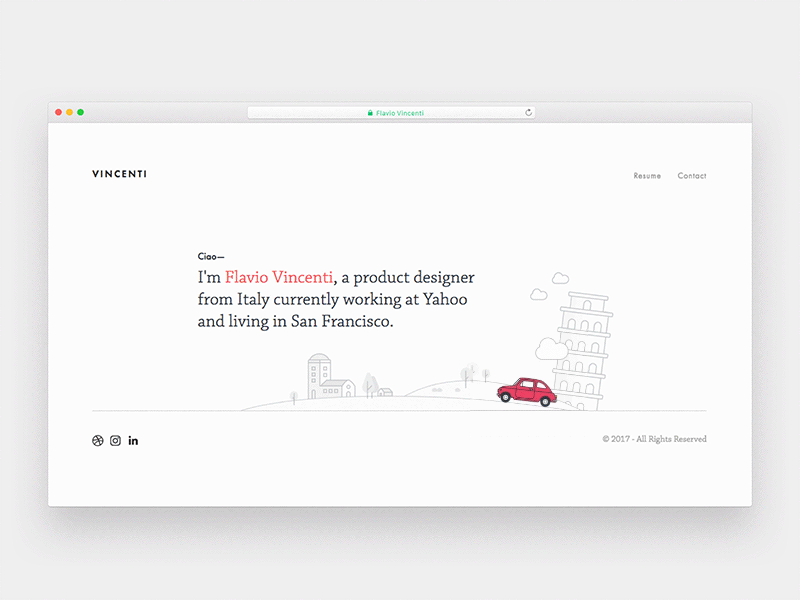Open the Resume menu item
The width and height of the screenshot is (800, 600).
coord(646,175)
